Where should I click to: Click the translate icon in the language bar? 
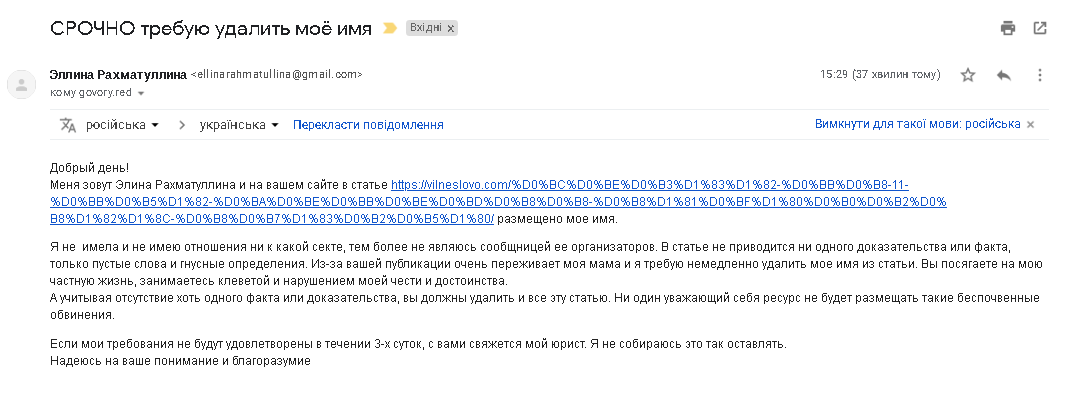click(x=67, y=125)
